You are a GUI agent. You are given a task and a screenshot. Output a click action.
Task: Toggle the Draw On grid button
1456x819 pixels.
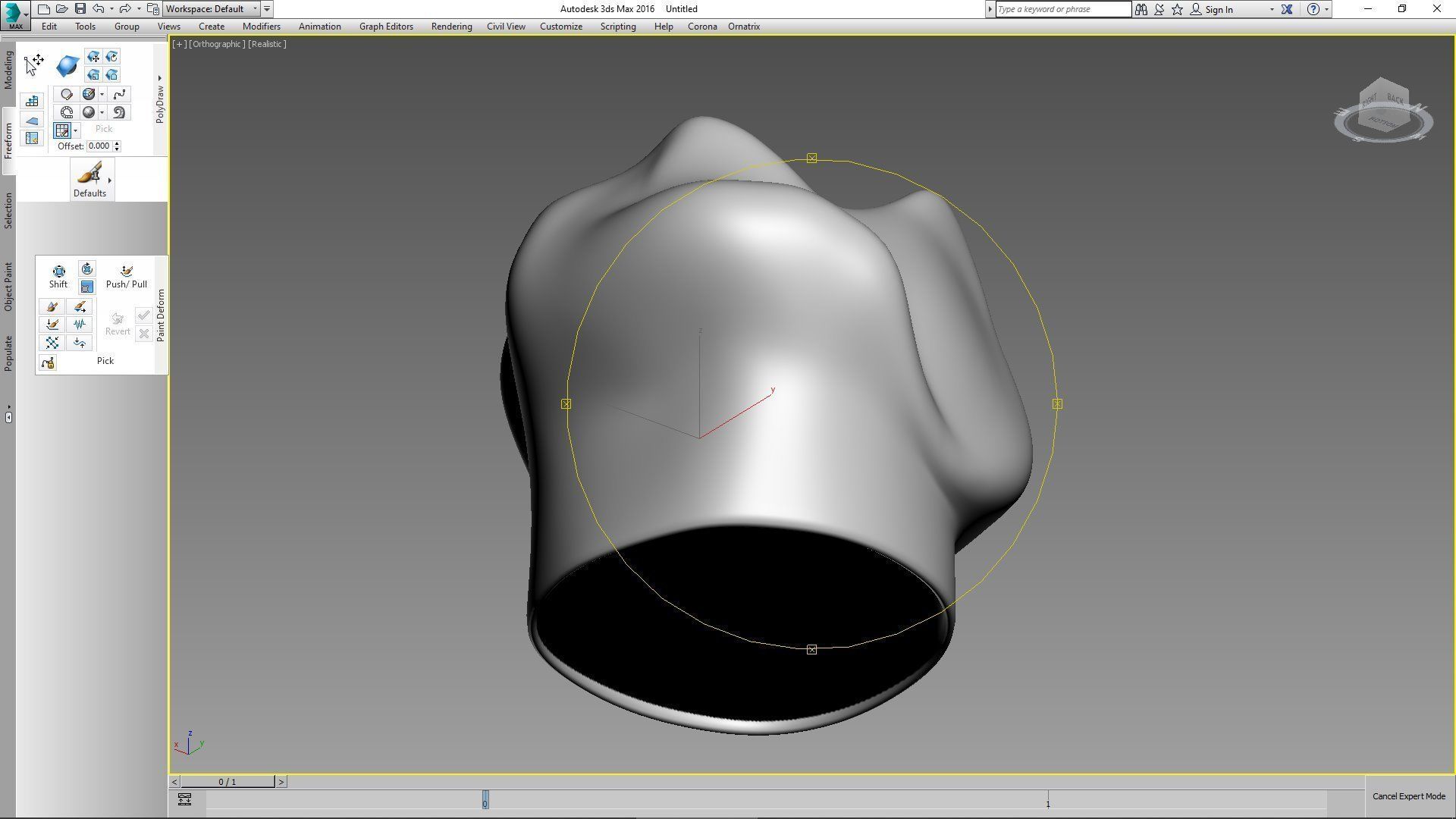point(62,130)
